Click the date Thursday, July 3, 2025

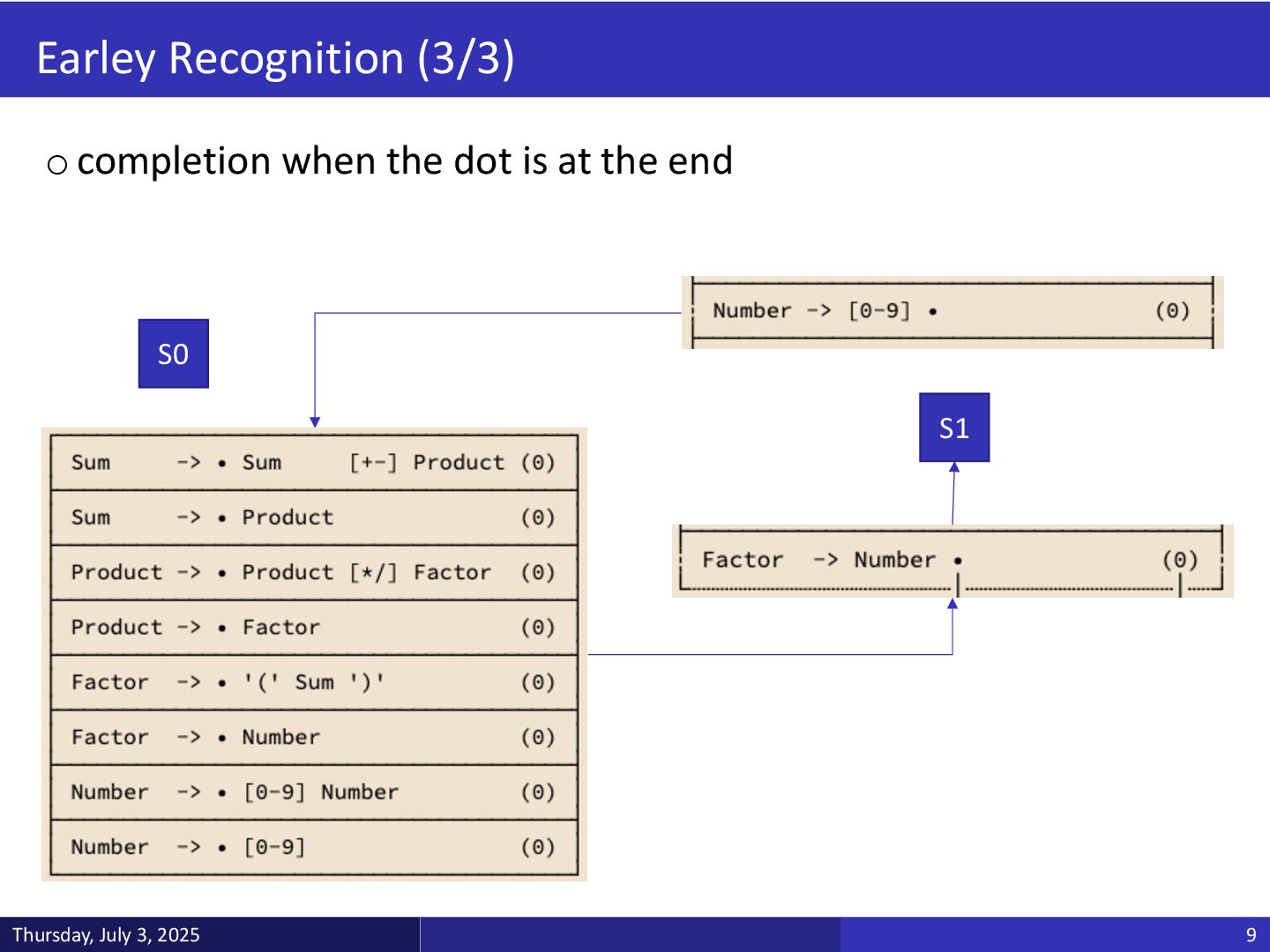(x=106, y=935)
